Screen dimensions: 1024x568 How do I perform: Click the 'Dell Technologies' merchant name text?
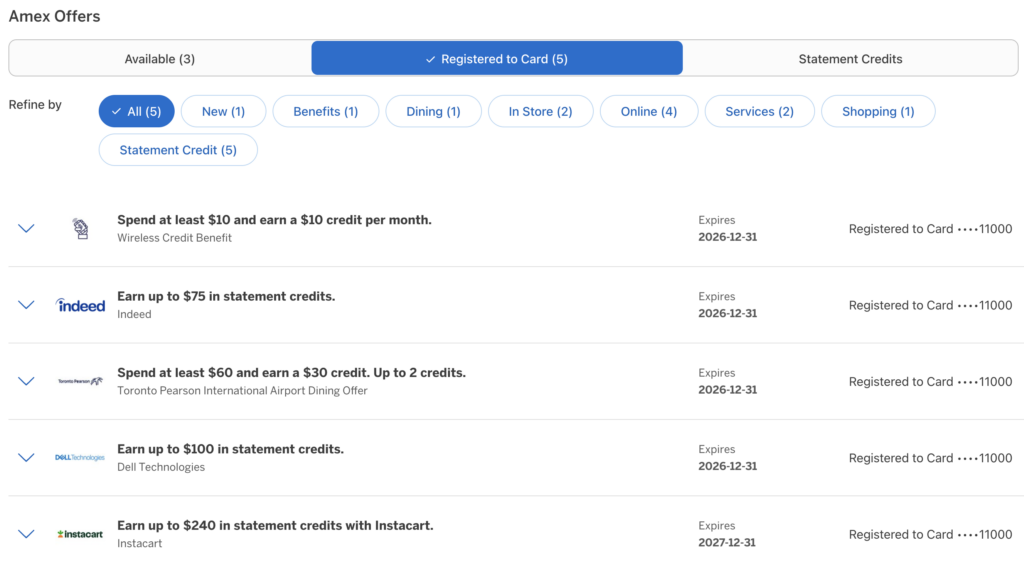(161, 467)
